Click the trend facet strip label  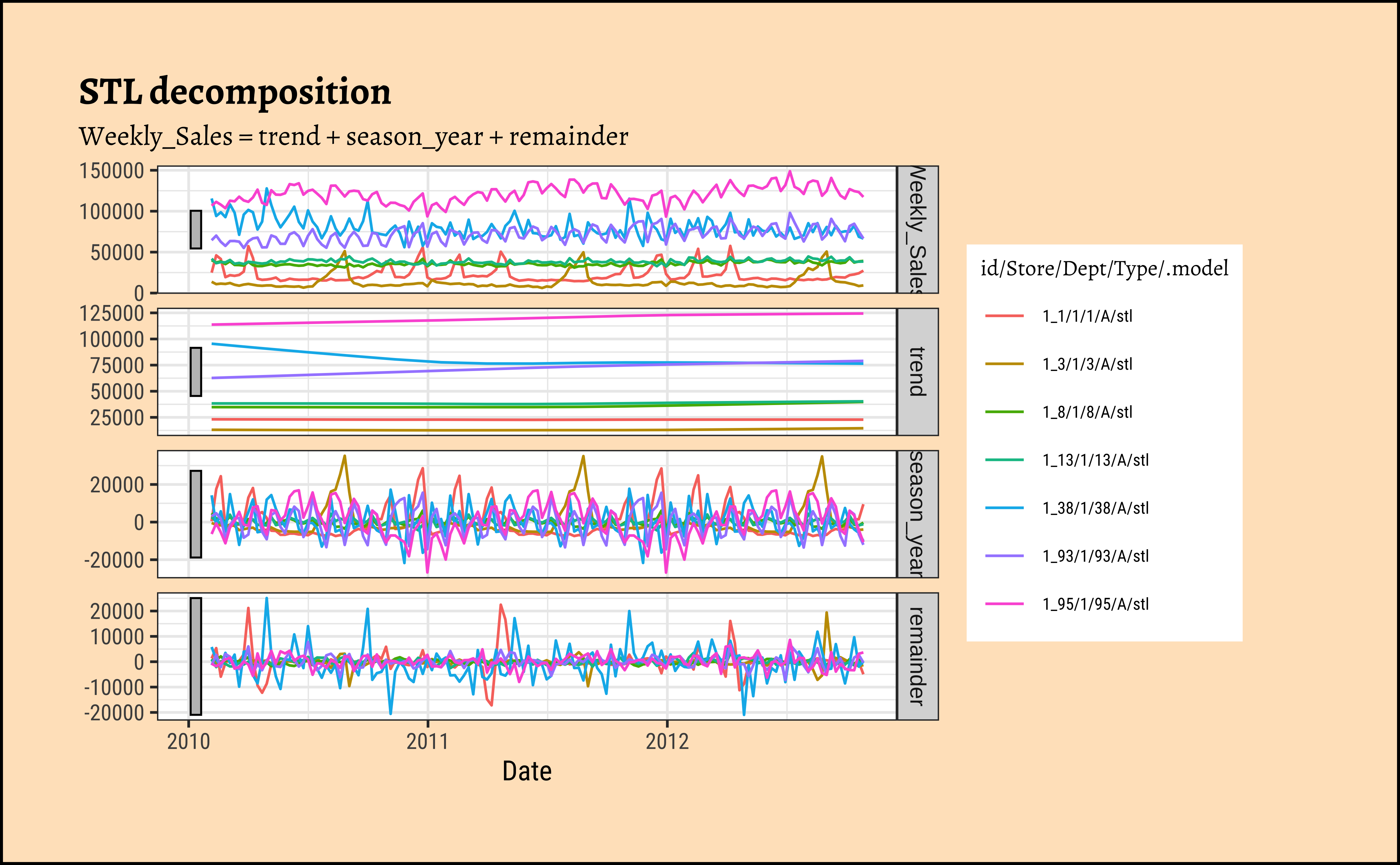pyautogui.click(x=917, y=372)
